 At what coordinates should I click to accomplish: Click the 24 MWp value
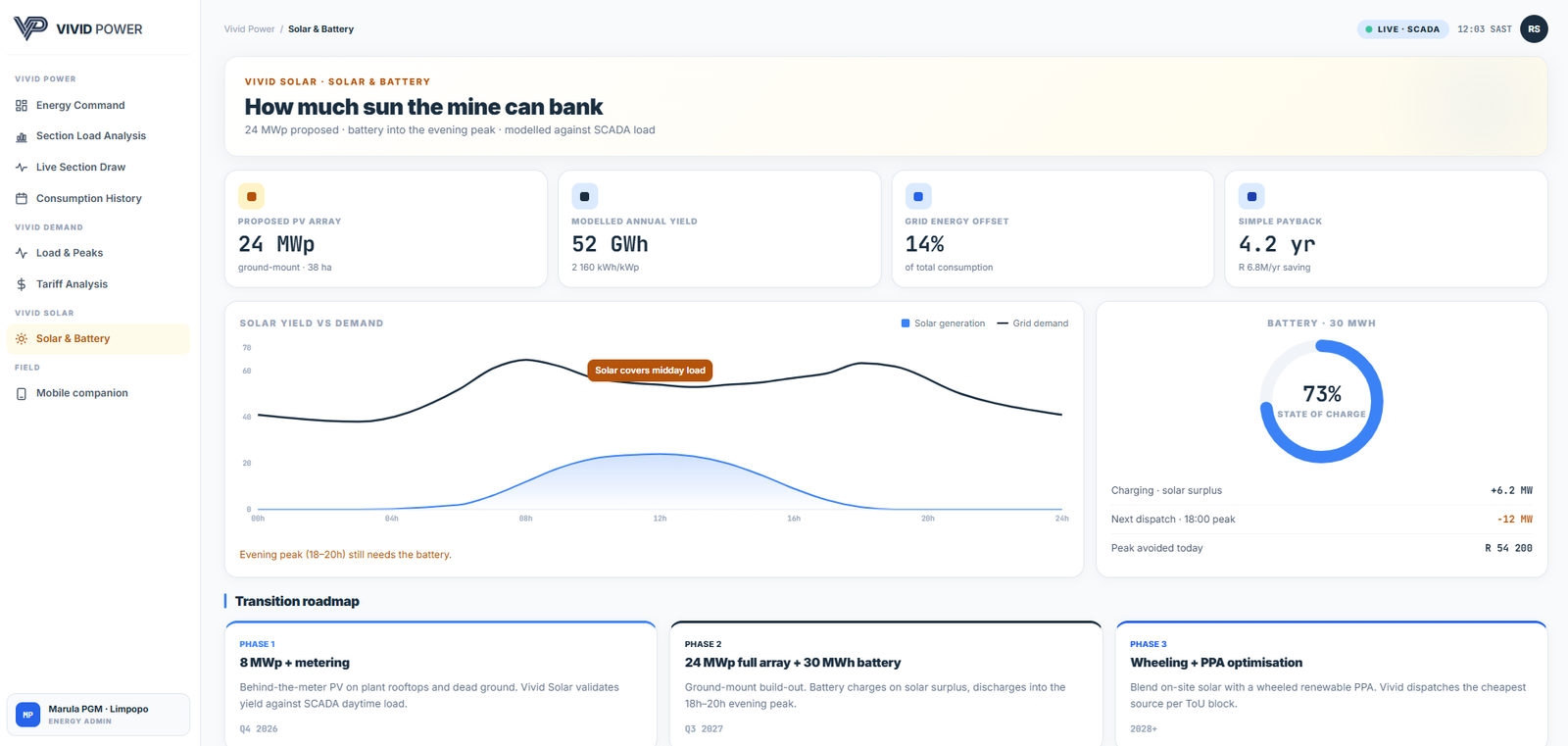pos(276,244)
